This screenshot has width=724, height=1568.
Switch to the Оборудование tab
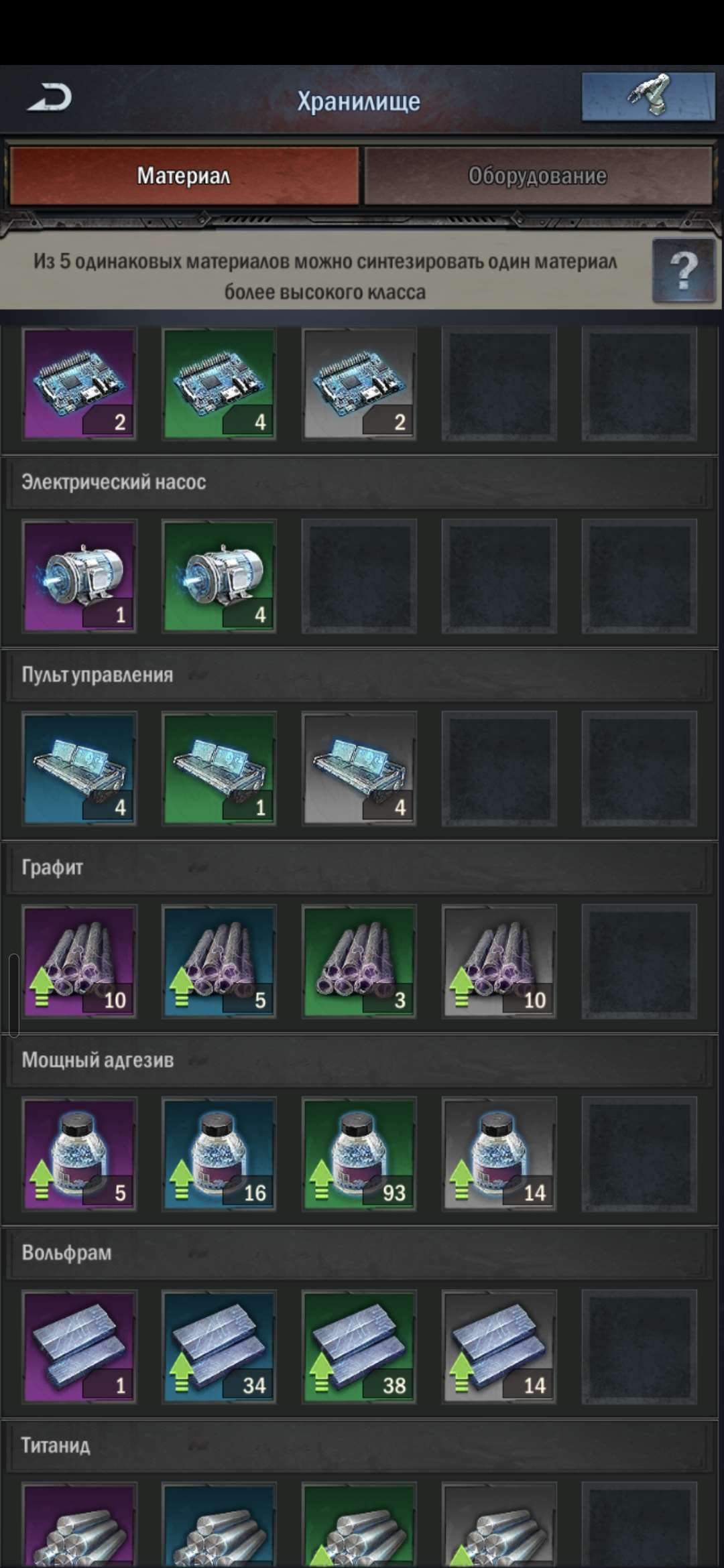point(538,176)
